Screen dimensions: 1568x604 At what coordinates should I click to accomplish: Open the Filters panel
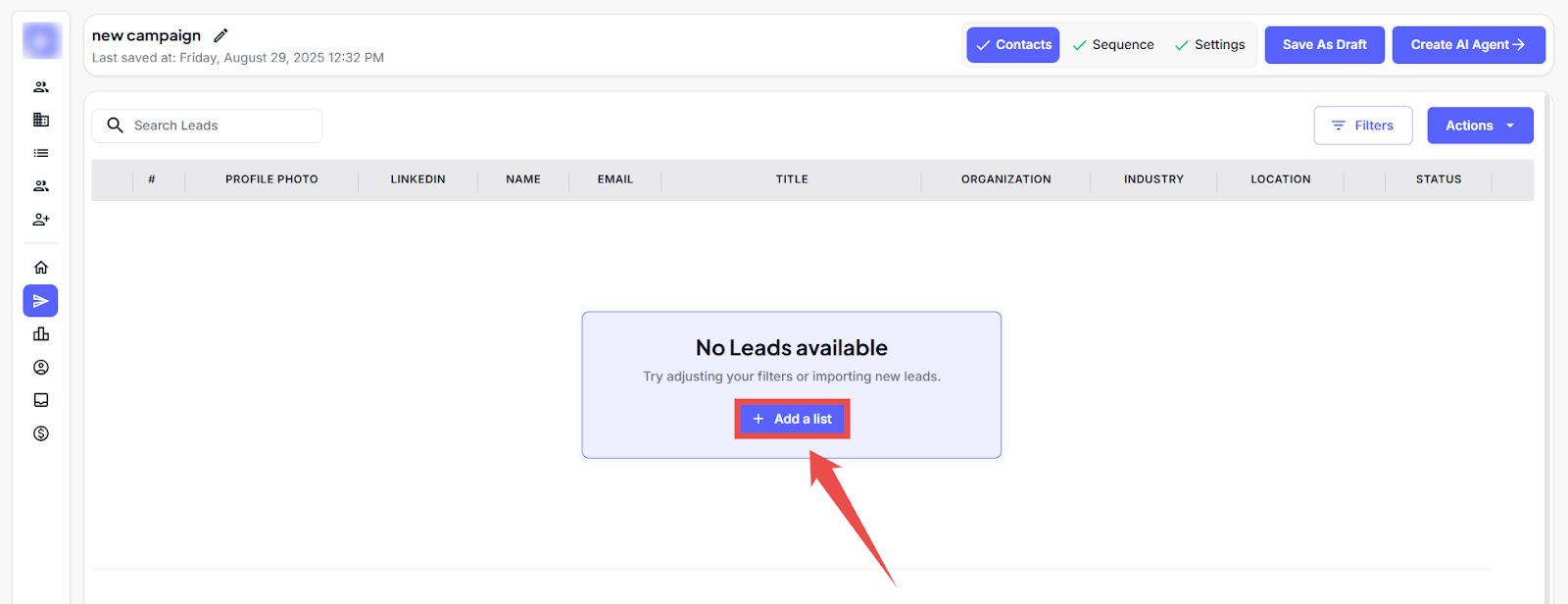click(1362, 126)
